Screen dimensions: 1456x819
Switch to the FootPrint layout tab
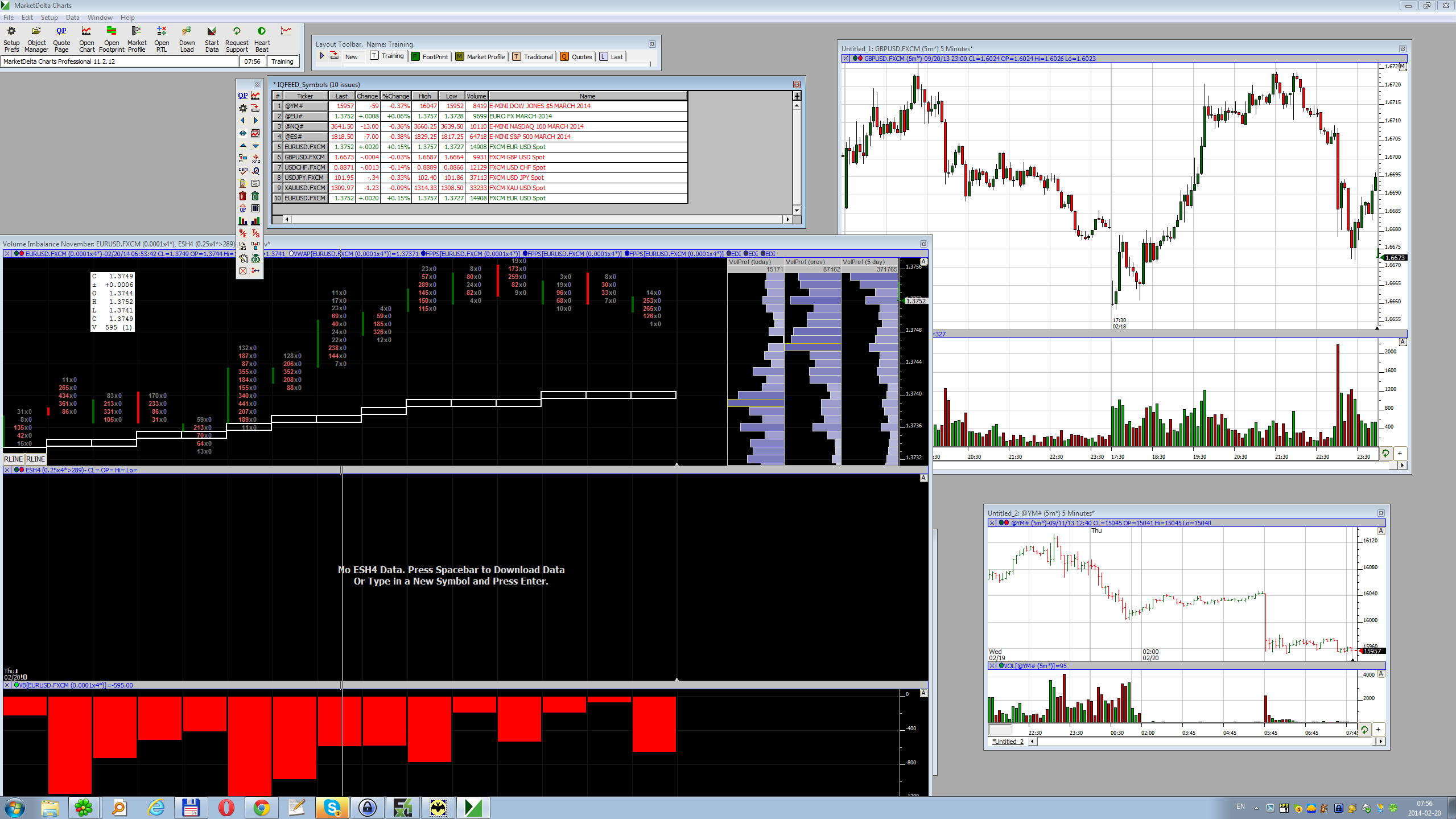coord(430,56)
